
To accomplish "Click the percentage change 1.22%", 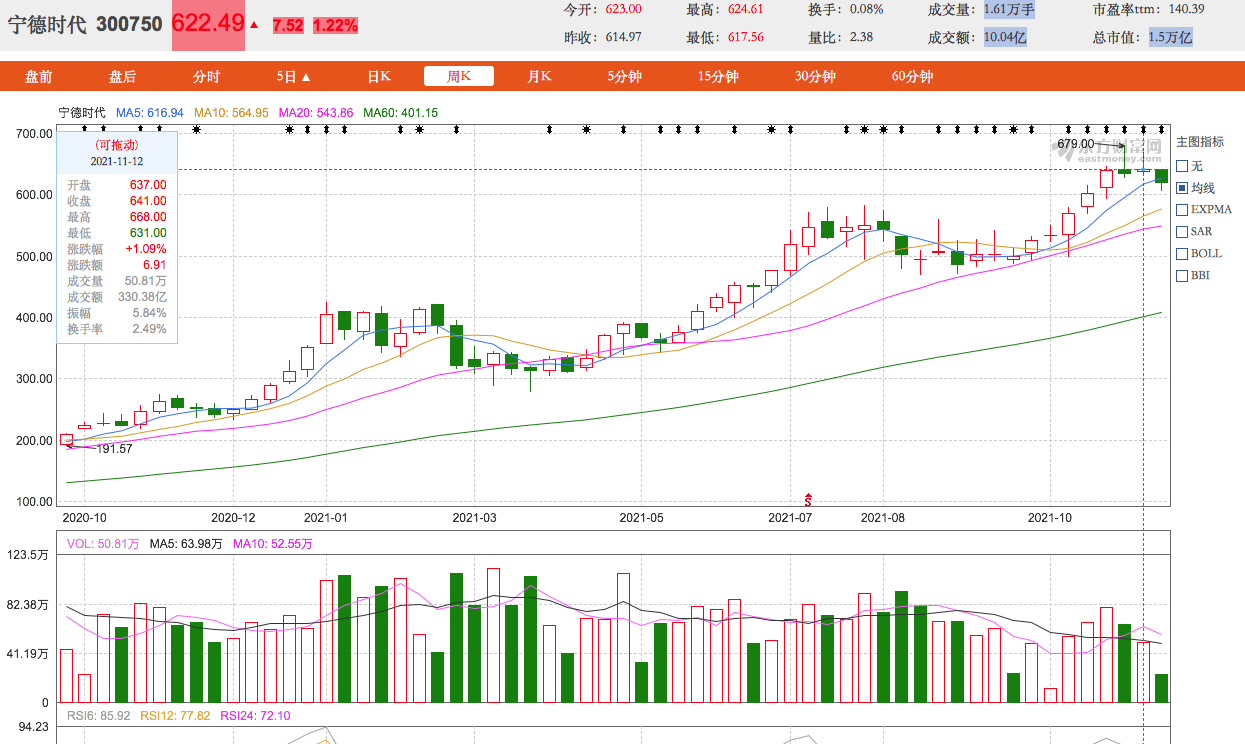I will pyautogui.click(x=335, y=26).
